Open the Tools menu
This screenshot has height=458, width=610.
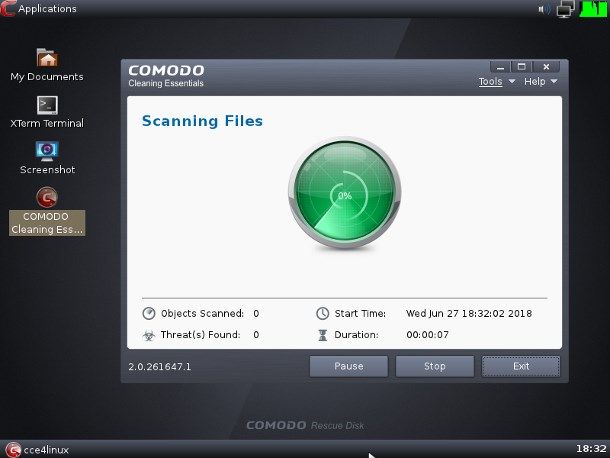tap(490, 82)
